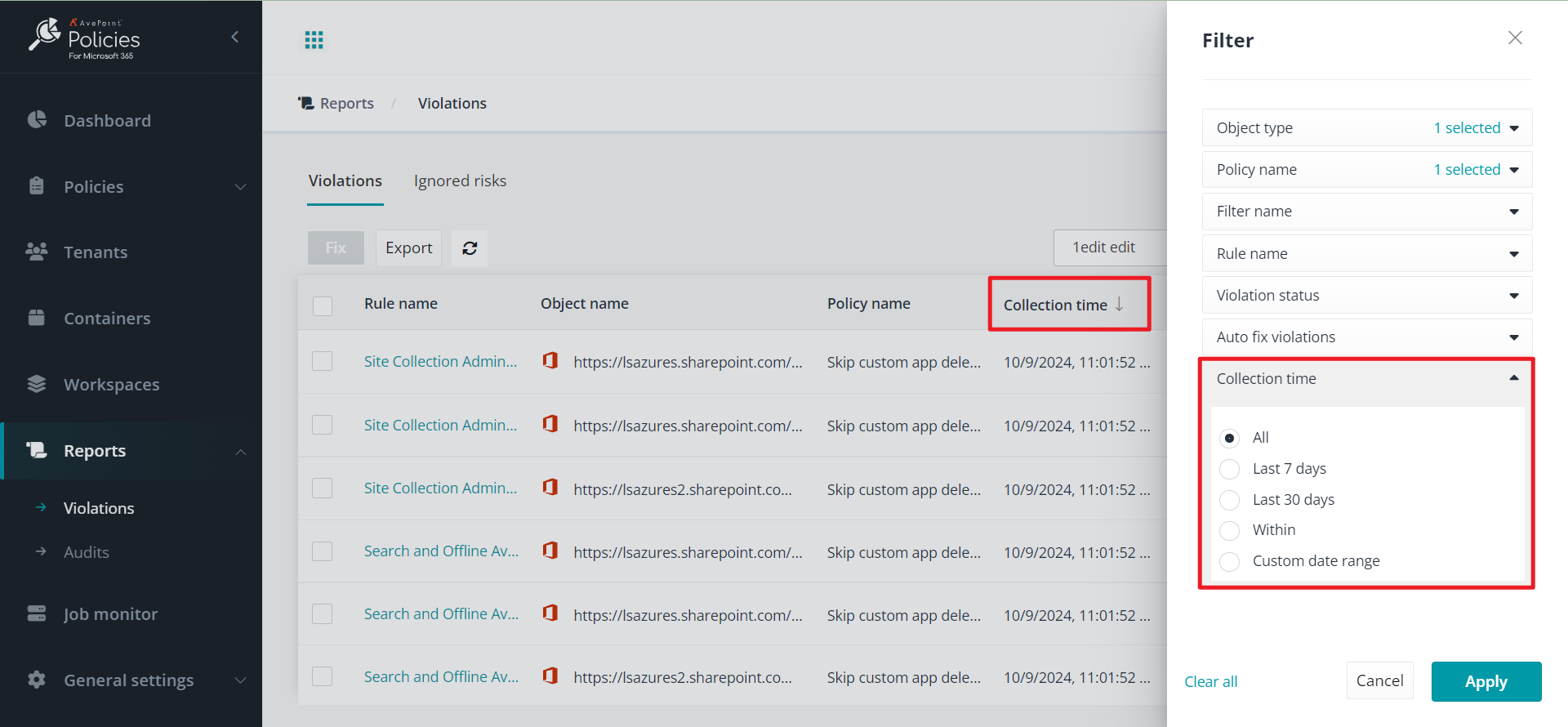This screenshot has width=1568, height=727.
Task: Select the Last 7 days option
Action: 1229,469
